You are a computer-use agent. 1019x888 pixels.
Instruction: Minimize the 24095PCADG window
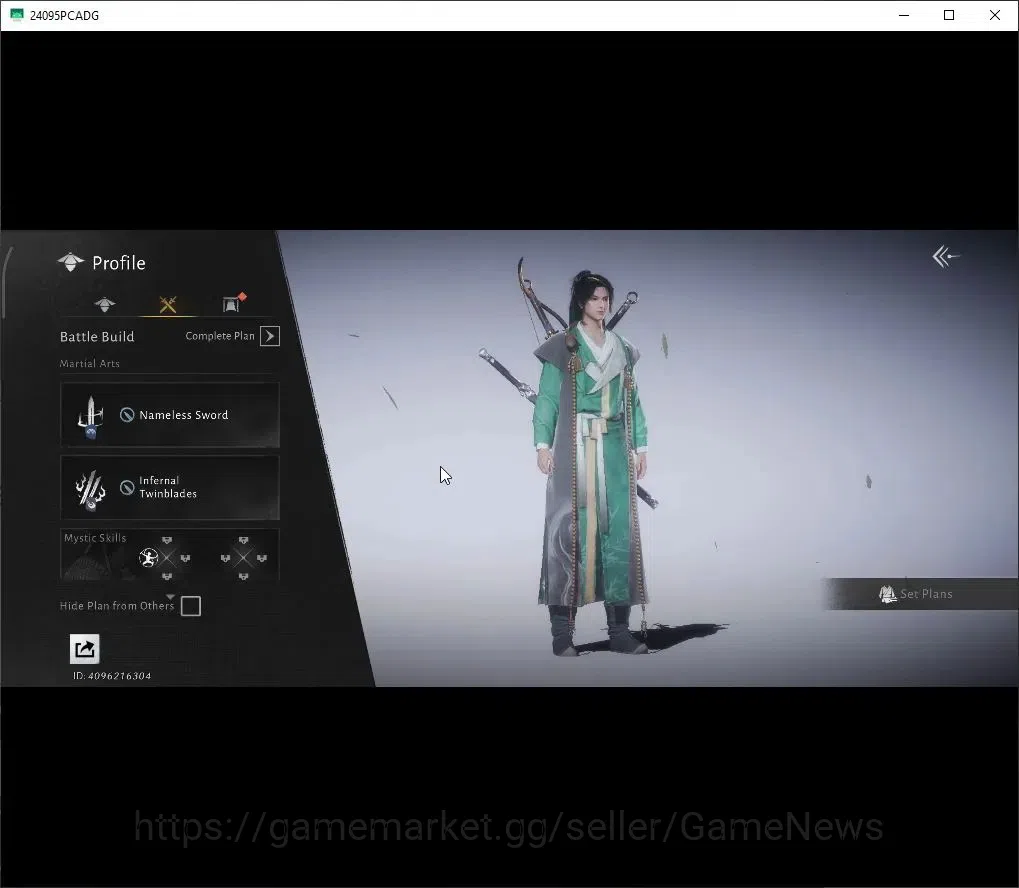tap(903, 15)
